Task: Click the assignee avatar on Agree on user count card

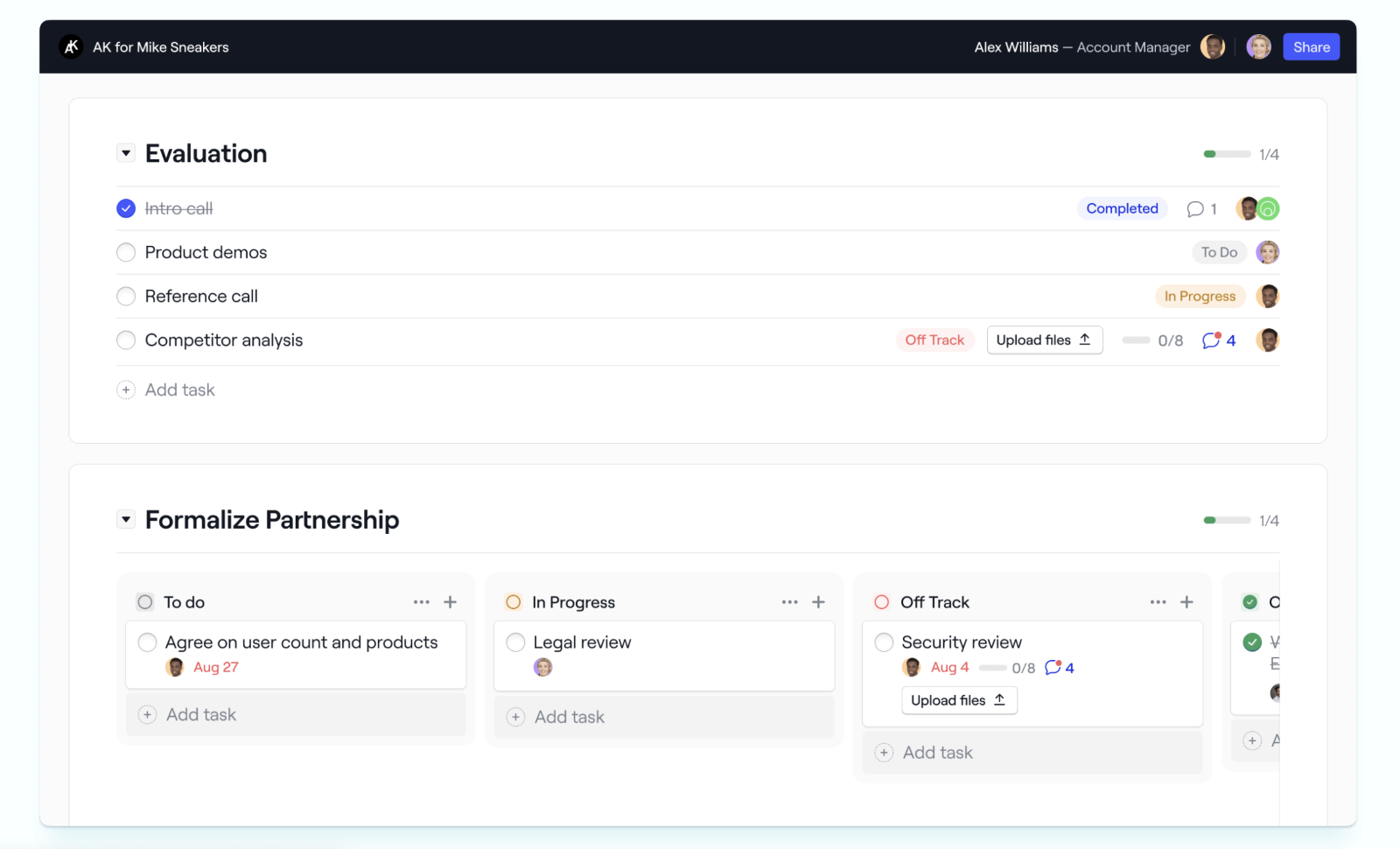Action: [x=175, y=668]
